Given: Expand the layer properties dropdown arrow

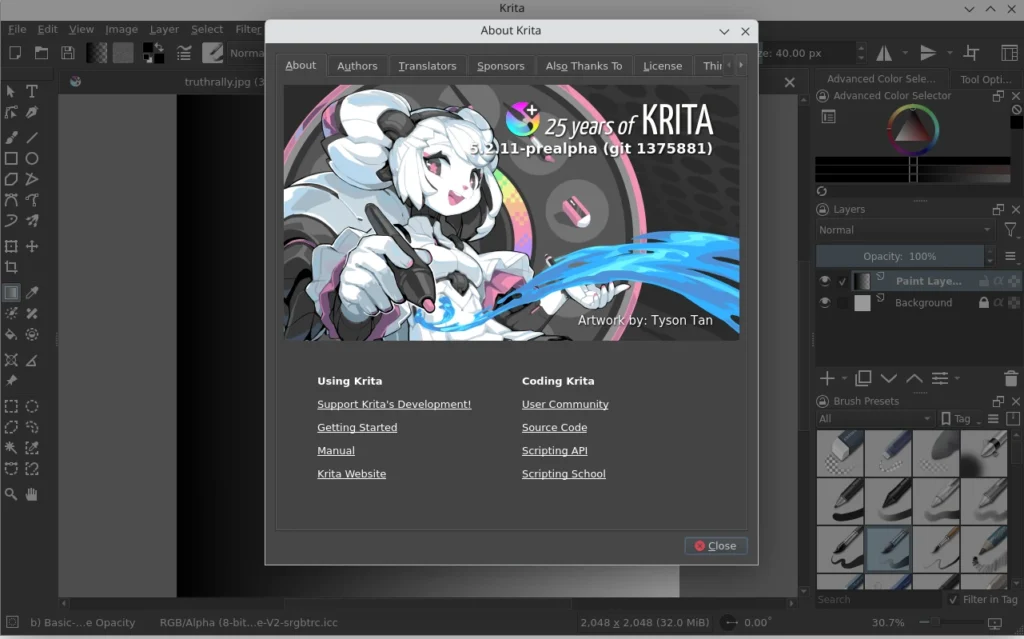Looking at the screenshot, I should click(x=957, y=378).
